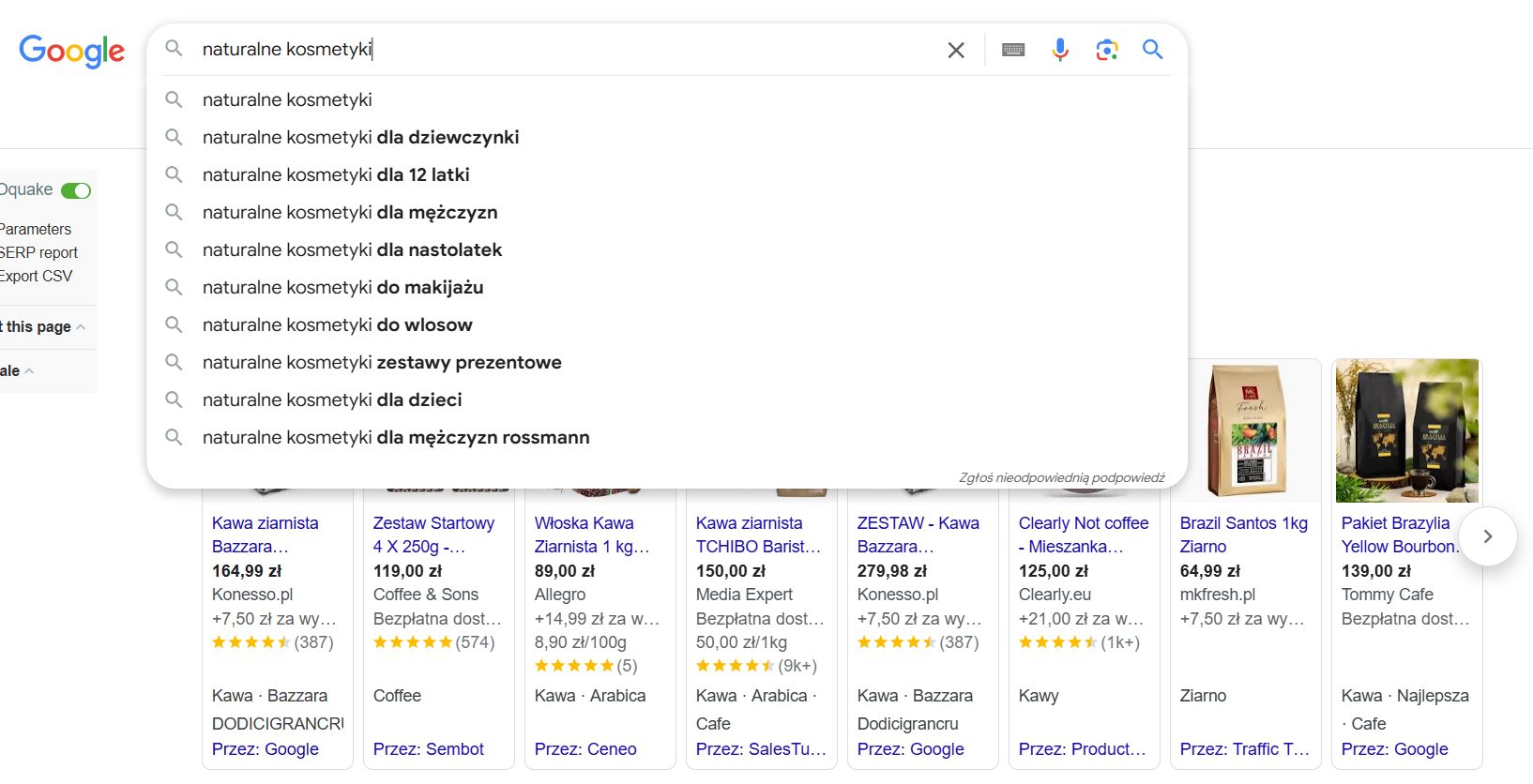Screen dimensions: 1533x784
Task: Start voice search with the microphone icon
Action: pyautogui.click(x=1060, y=50)
